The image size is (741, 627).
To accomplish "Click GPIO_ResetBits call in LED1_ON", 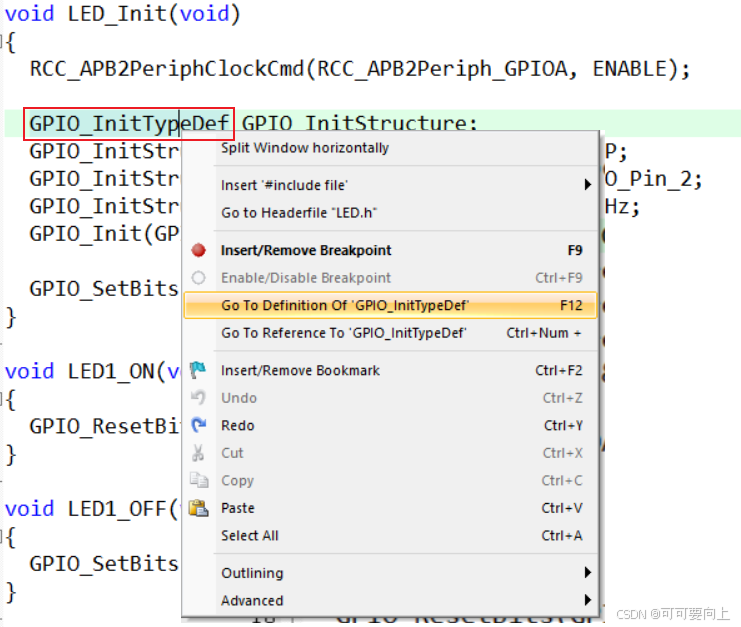I will 104,426.
